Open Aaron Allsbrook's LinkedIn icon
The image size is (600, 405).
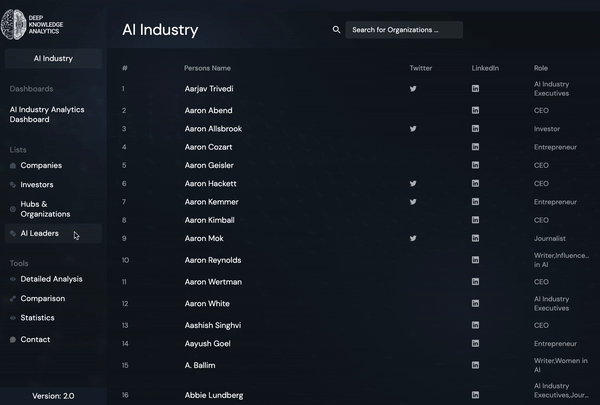(x=475, y=129)
